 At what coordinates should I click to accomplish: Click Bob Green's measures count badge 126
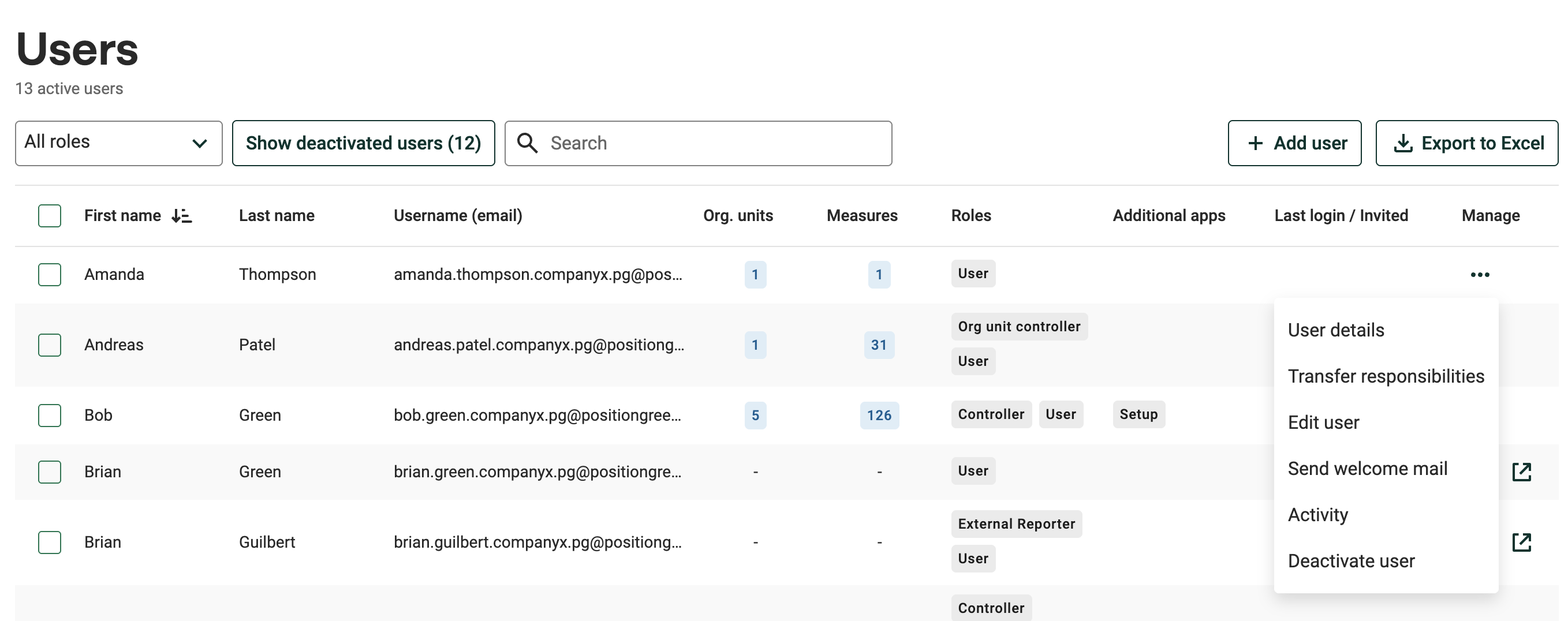[x=879, y=416]
